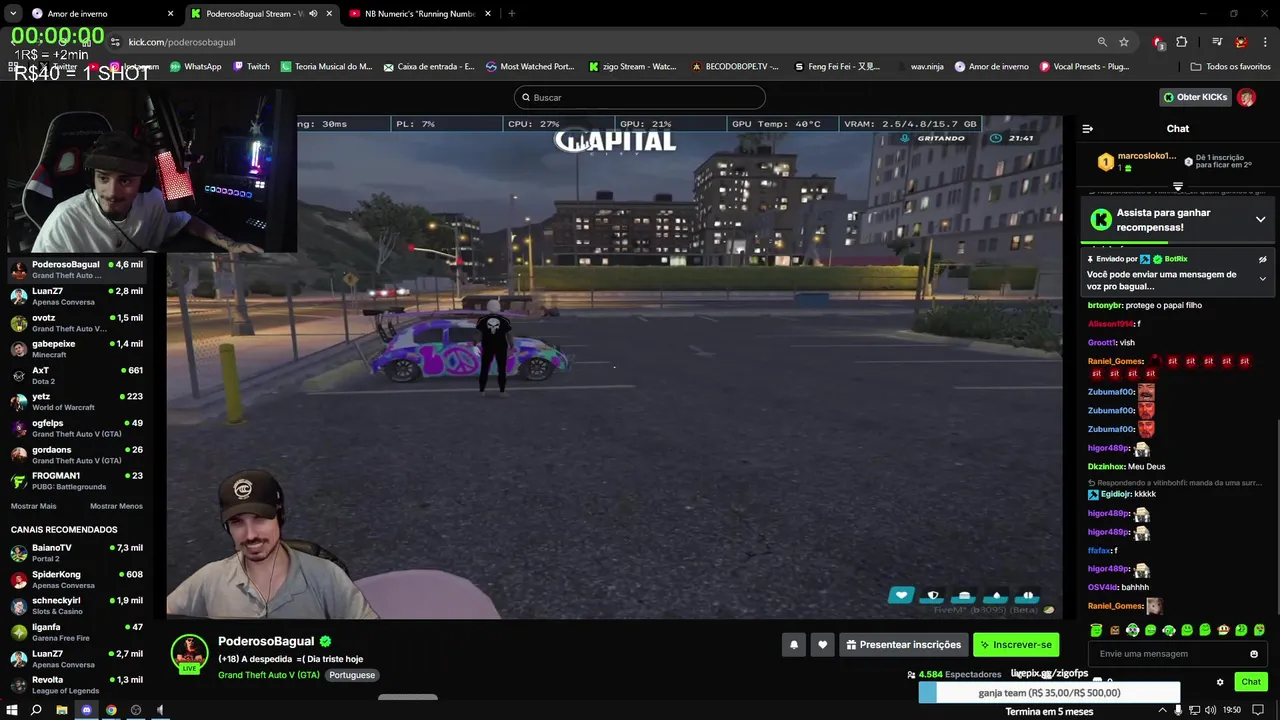The height and width of the screenshot is (720, 1280).
Task: Expand the 'Assista para ganhar recompensas' panel
Action: click(x=1260, y=220)
